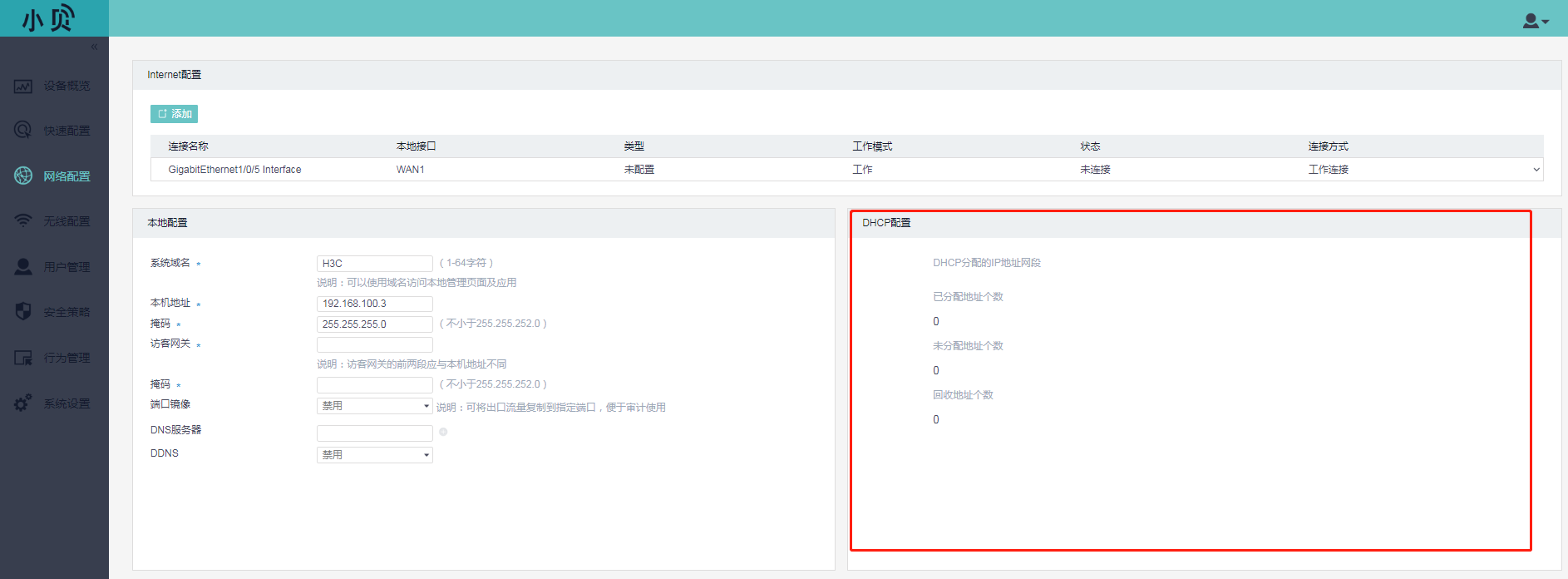Click the 本地配置 panel title

[x=167, y=223]
